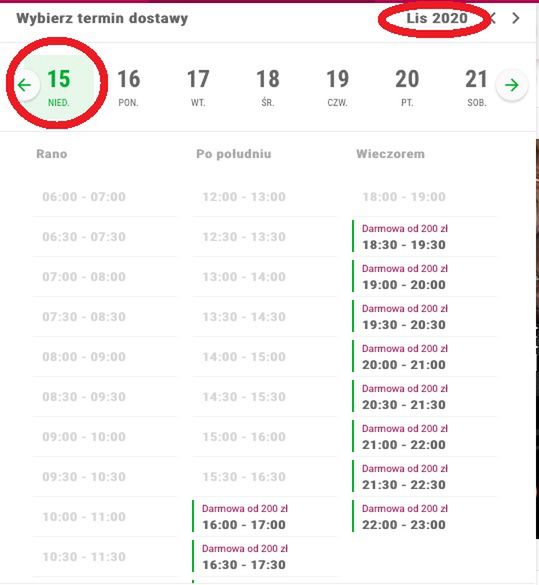Choose the 18:30 - 19:30 evening slot

pyautogui.click(x=424, y=237)
